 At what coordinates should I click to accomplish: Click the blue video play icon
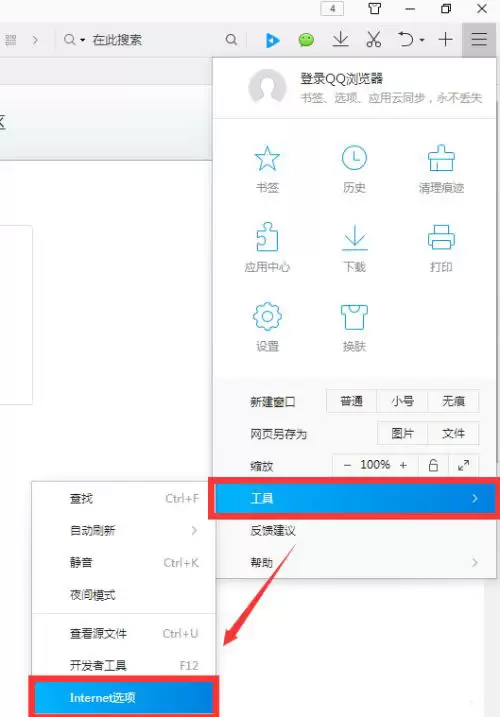pyautogui.click(x=273, y=40)
